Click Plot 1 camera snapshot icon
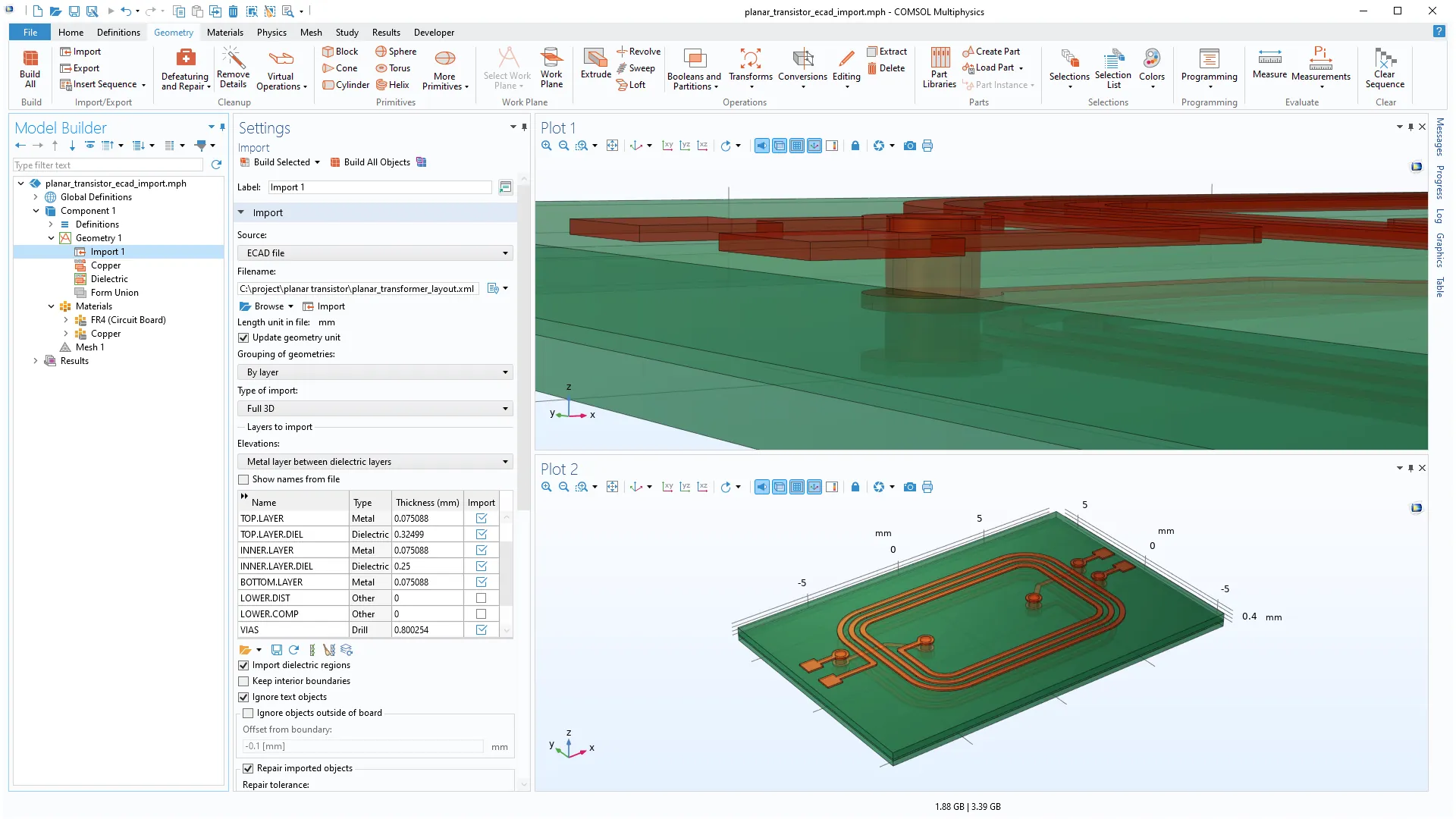 tap(910, 146)
